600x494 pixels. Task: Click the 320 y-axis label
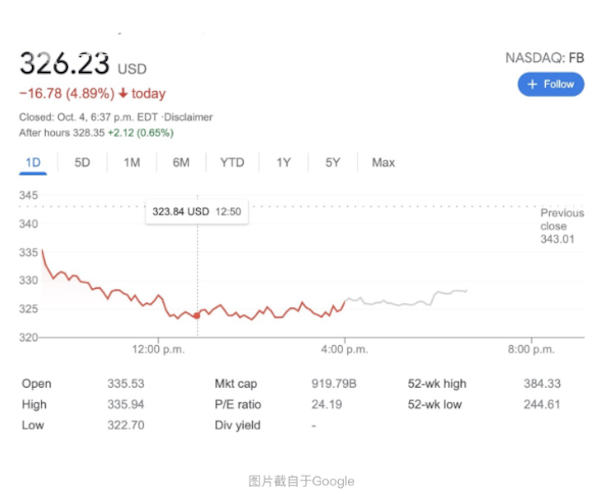[29, 337]
